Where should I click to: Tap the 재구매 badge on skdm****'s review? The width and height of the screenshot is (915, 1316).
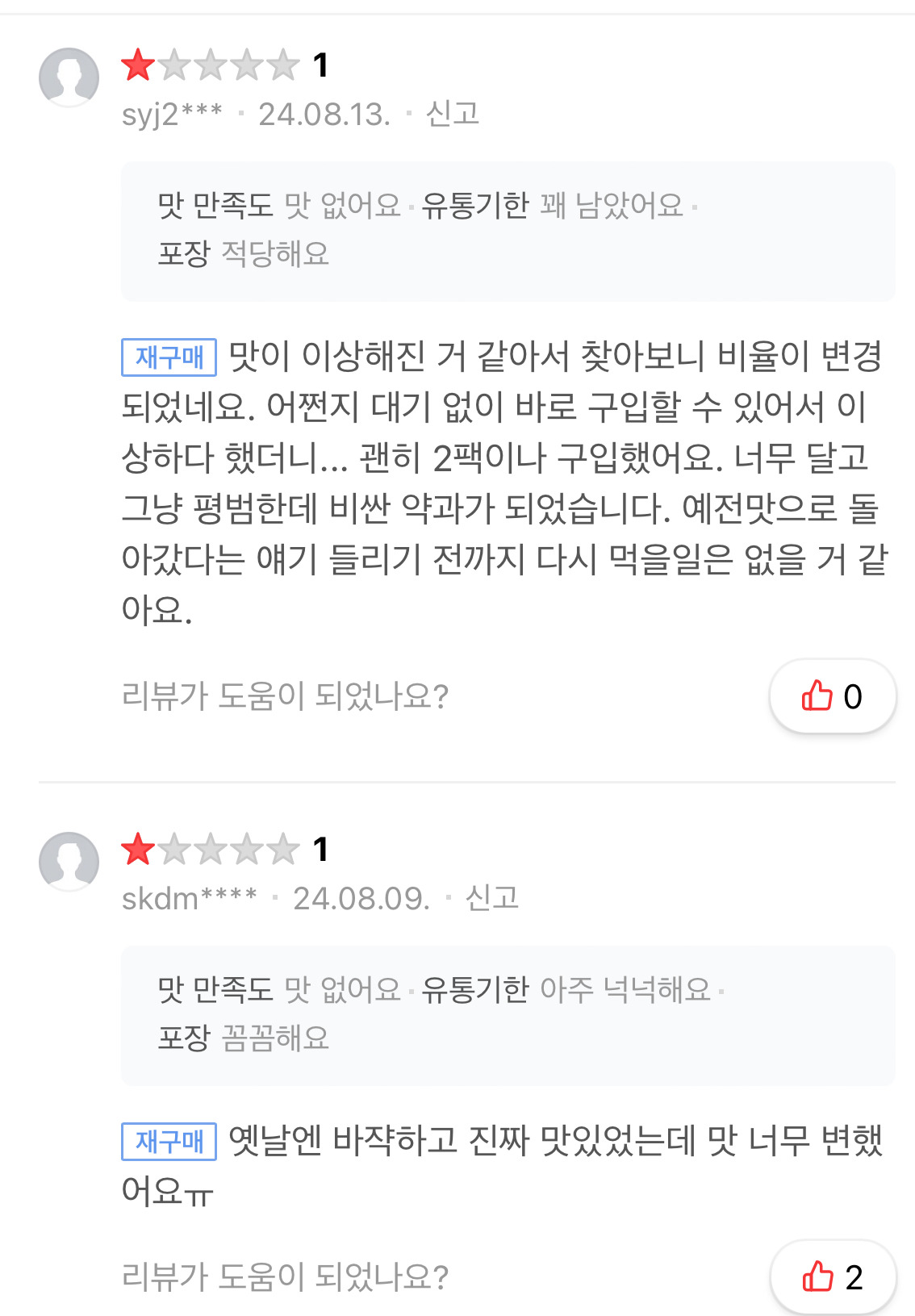[x=169, y=1142]
